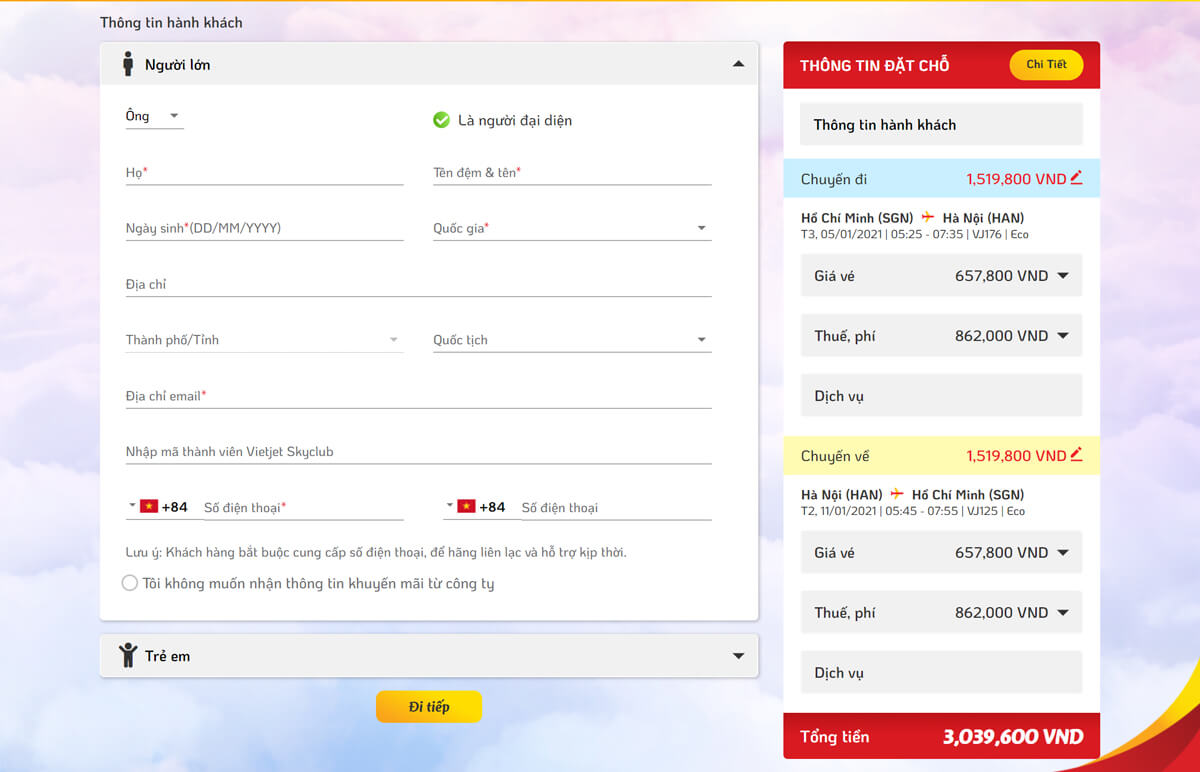Click the airplane icon on HAN to SGN route
This screenshot has height=772, width=1200.
(897, 494)
